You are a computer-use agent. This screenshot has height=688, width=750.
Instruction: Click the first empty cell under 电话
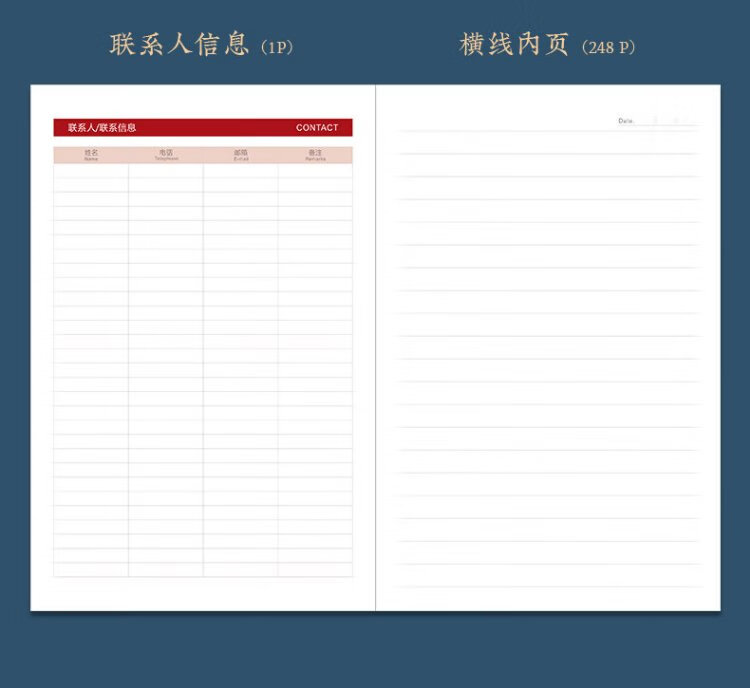(166, 171)
